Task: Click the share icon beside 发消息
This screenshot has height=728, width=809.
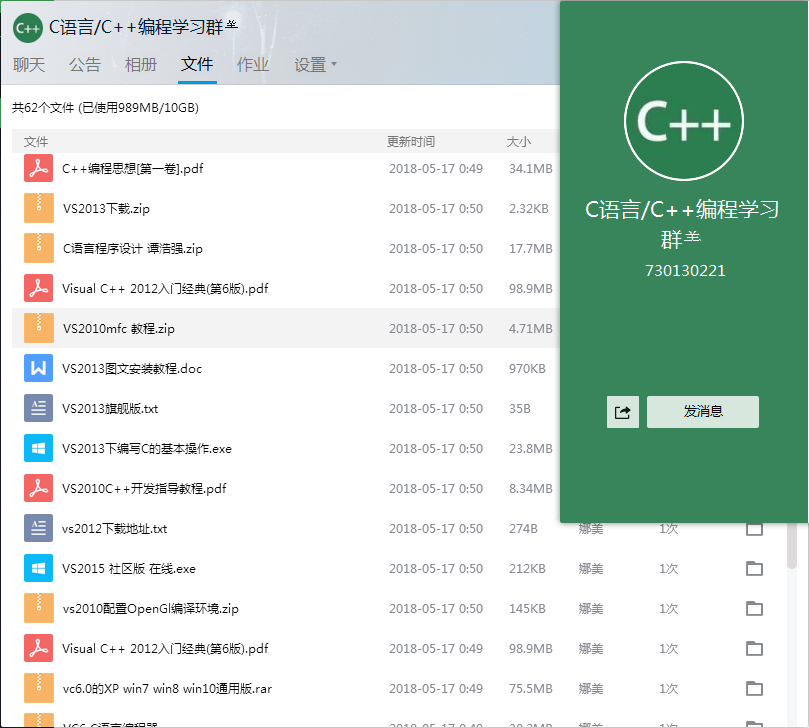Action: point(623,412)
